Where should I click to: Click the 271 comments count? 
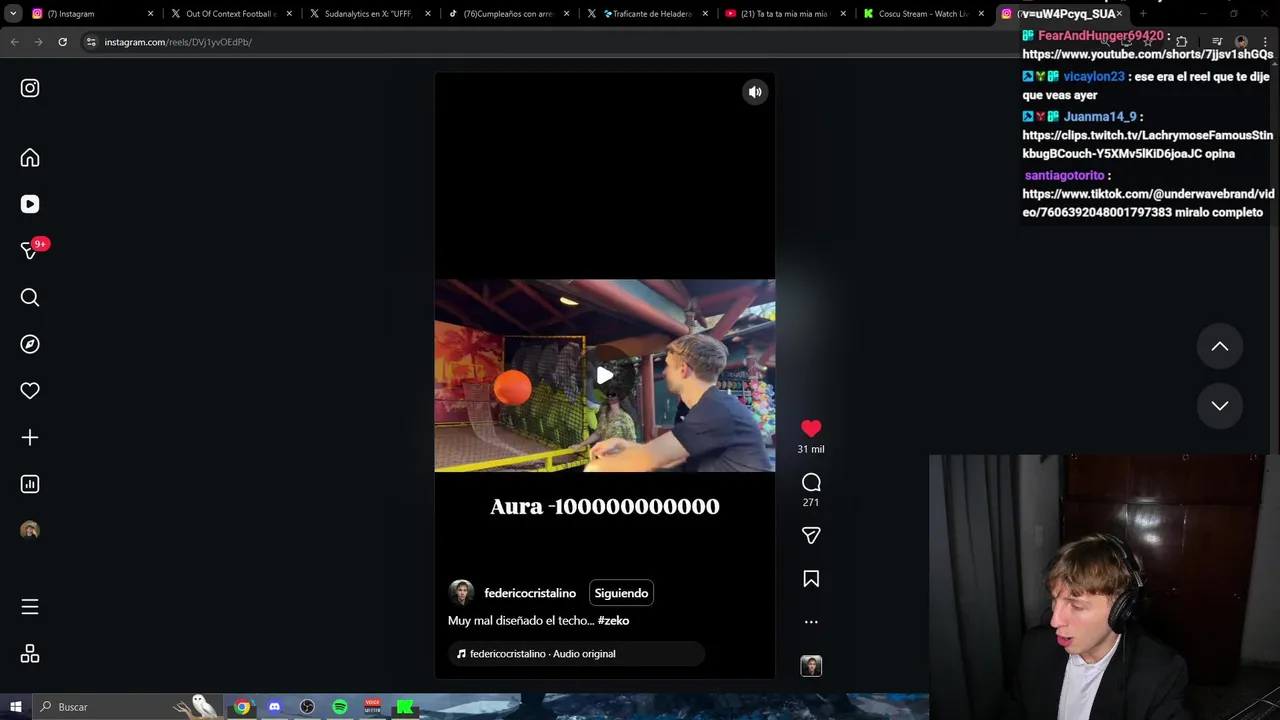point(811,503)
